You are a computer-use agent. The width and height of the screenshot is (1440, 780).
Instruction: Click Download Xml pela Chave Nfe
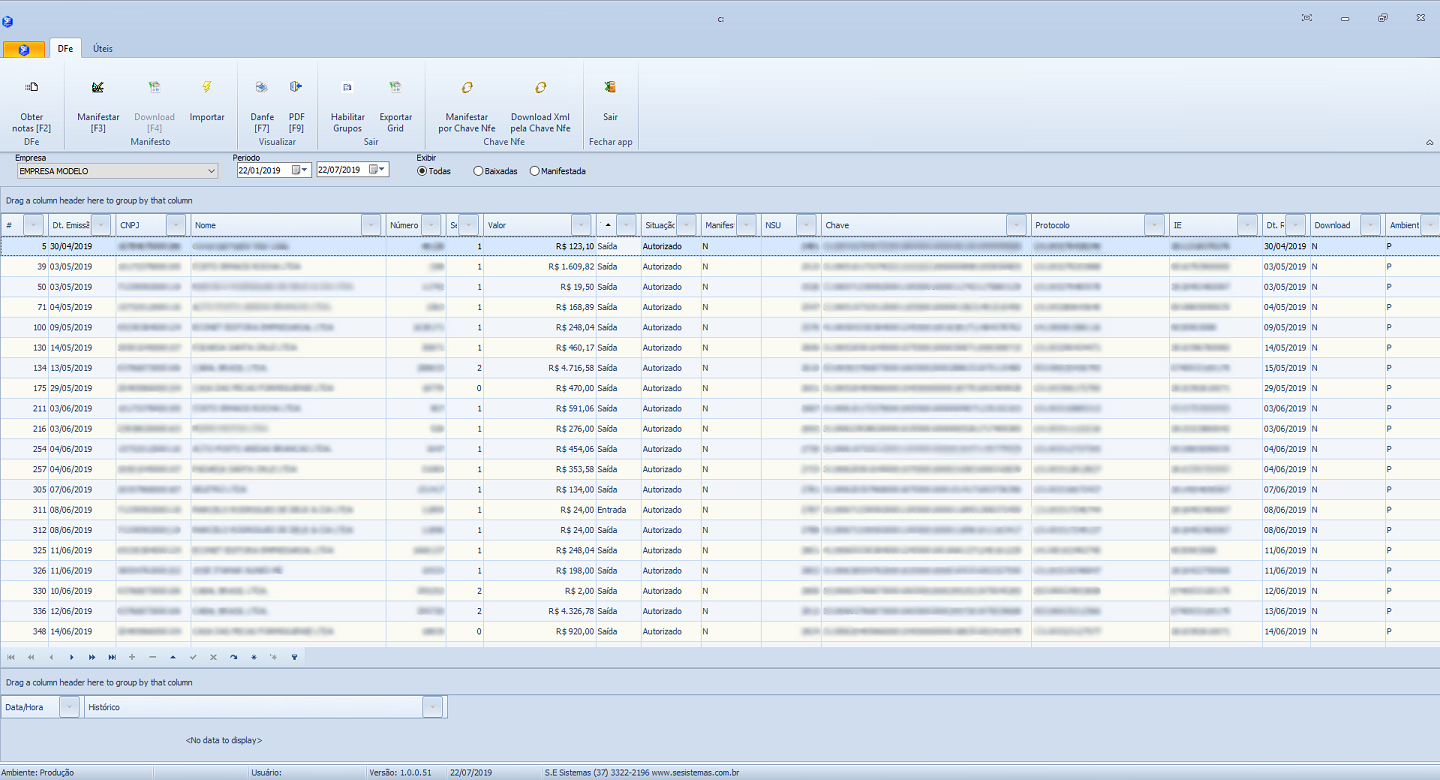click(540, 88)
